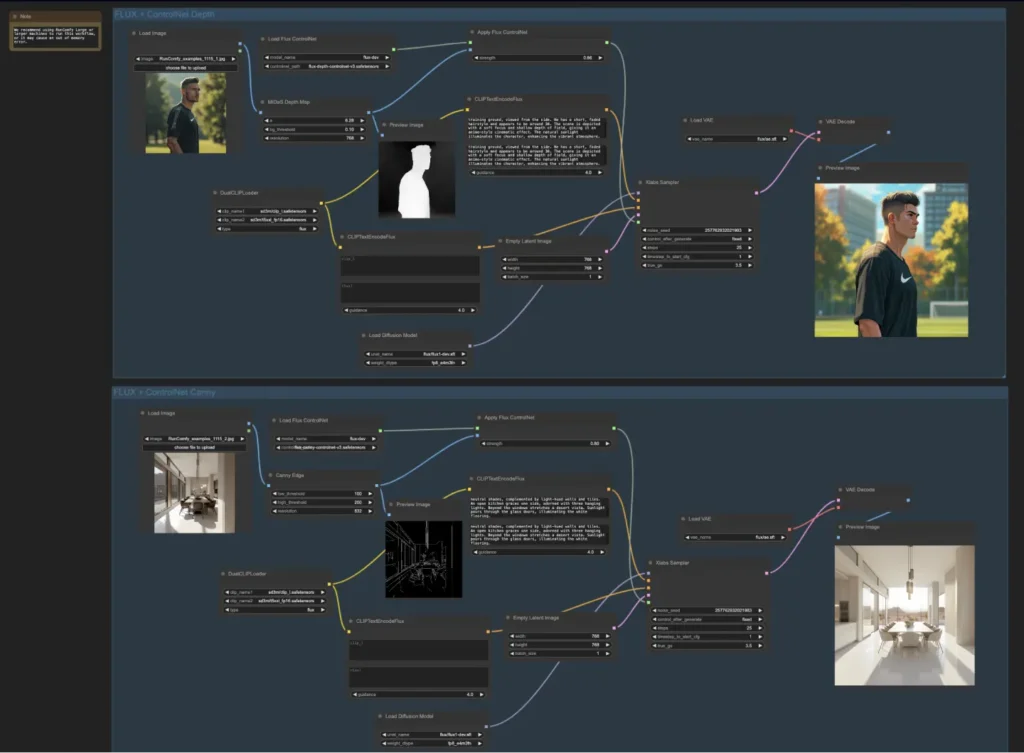Click the collapse dot on the Note node
This screenshot has height=753, width=1024.
pyautogui.click(x=15, y=17)
